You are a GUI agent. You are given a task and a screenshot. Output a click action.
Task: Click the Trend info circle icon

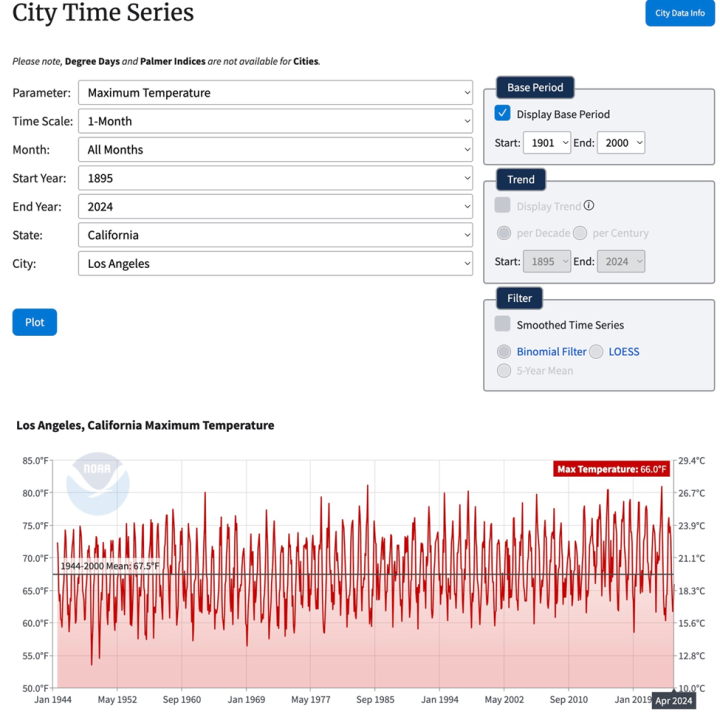(589, 206)
